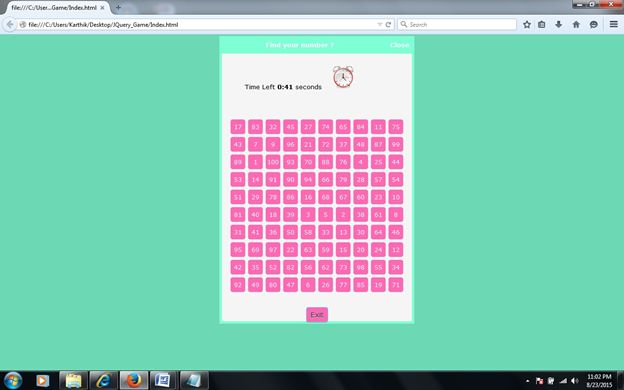This screenshot has width=624, height=390.
Task: Select the Index.html tab
Action: [x=56, y=8]
